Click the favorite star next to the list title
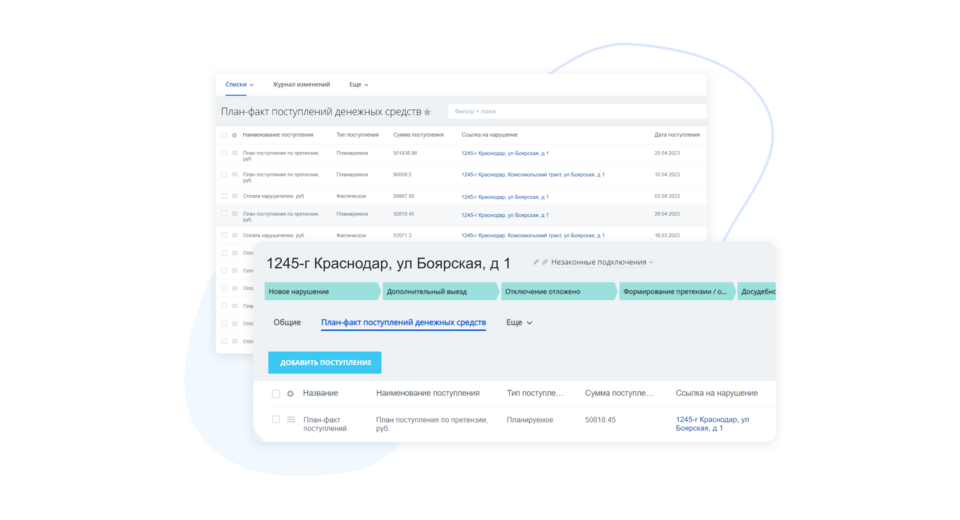The height and width of the screenshot is (520, 960). click(x=427, y=112)
